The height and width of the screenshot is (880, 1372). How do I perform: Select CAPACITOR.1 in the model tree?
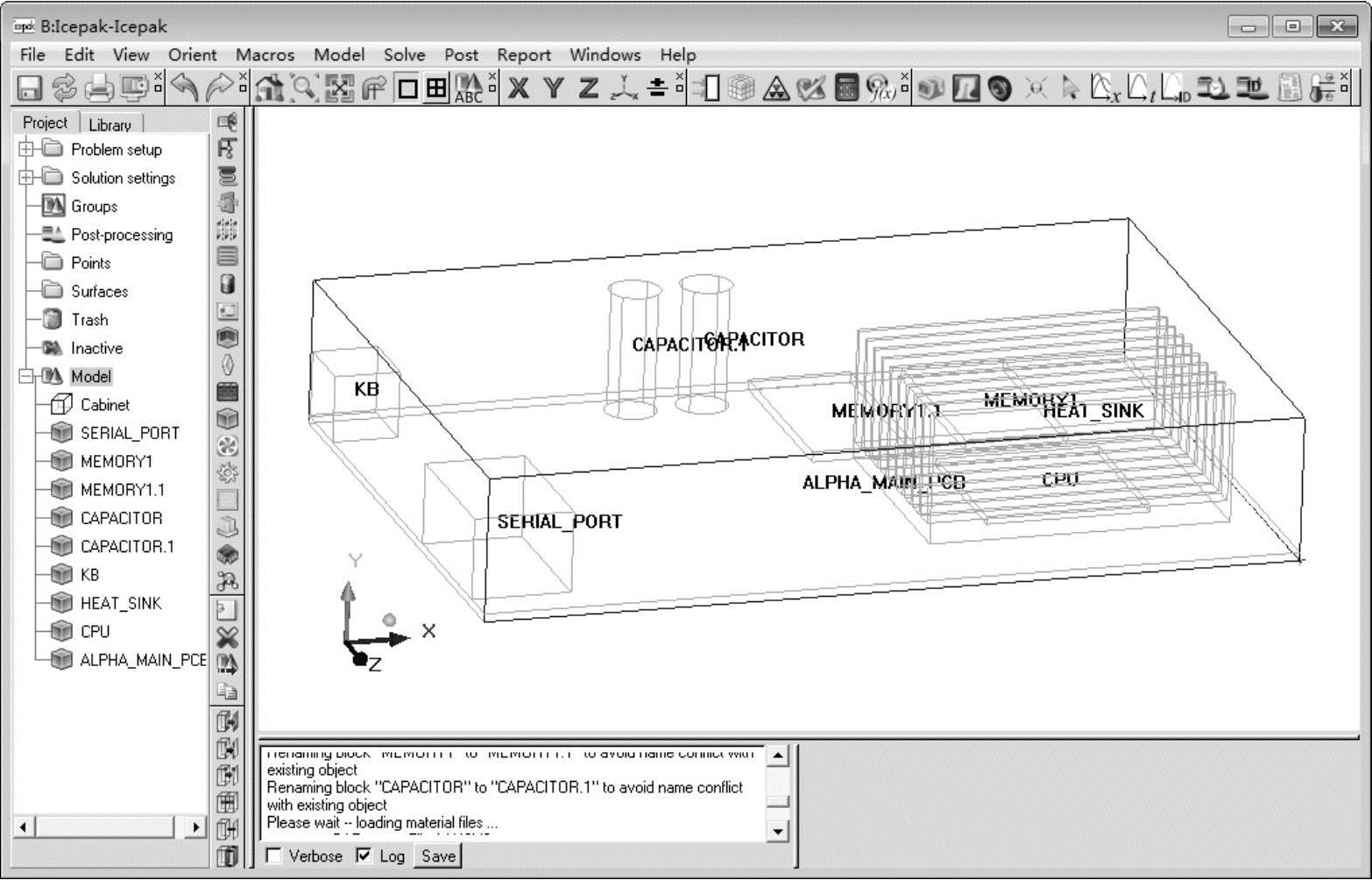click(127, 547)
